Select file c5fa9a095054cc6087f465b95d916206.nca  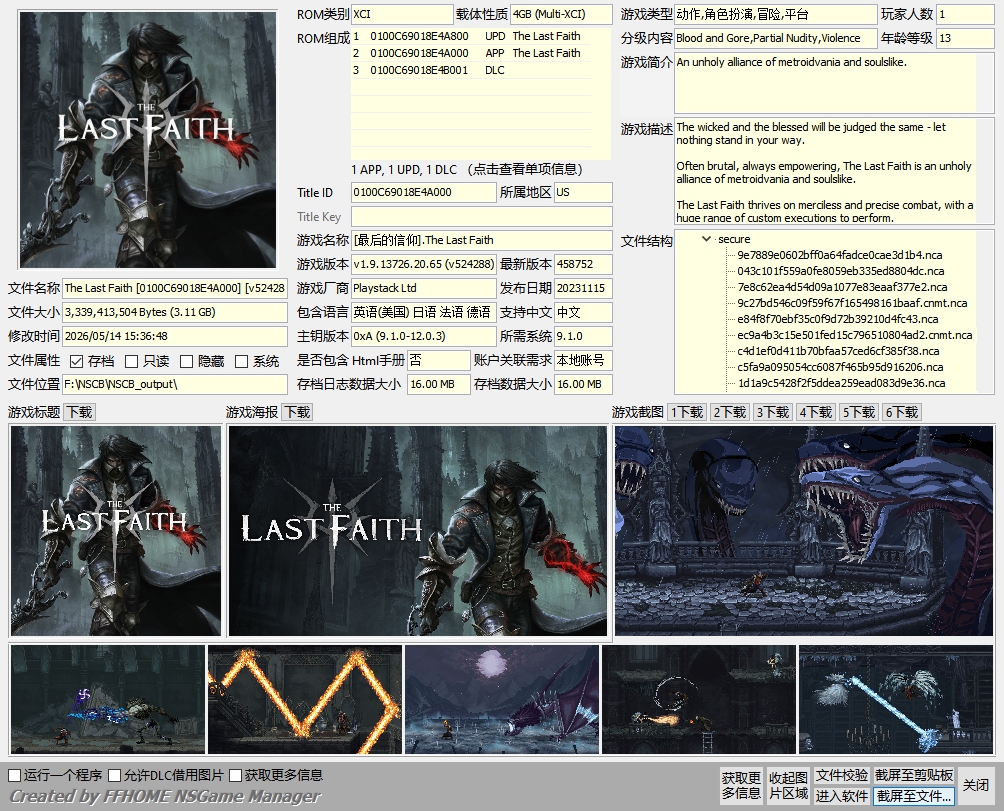pyautogui.click(x=839, y=367)
